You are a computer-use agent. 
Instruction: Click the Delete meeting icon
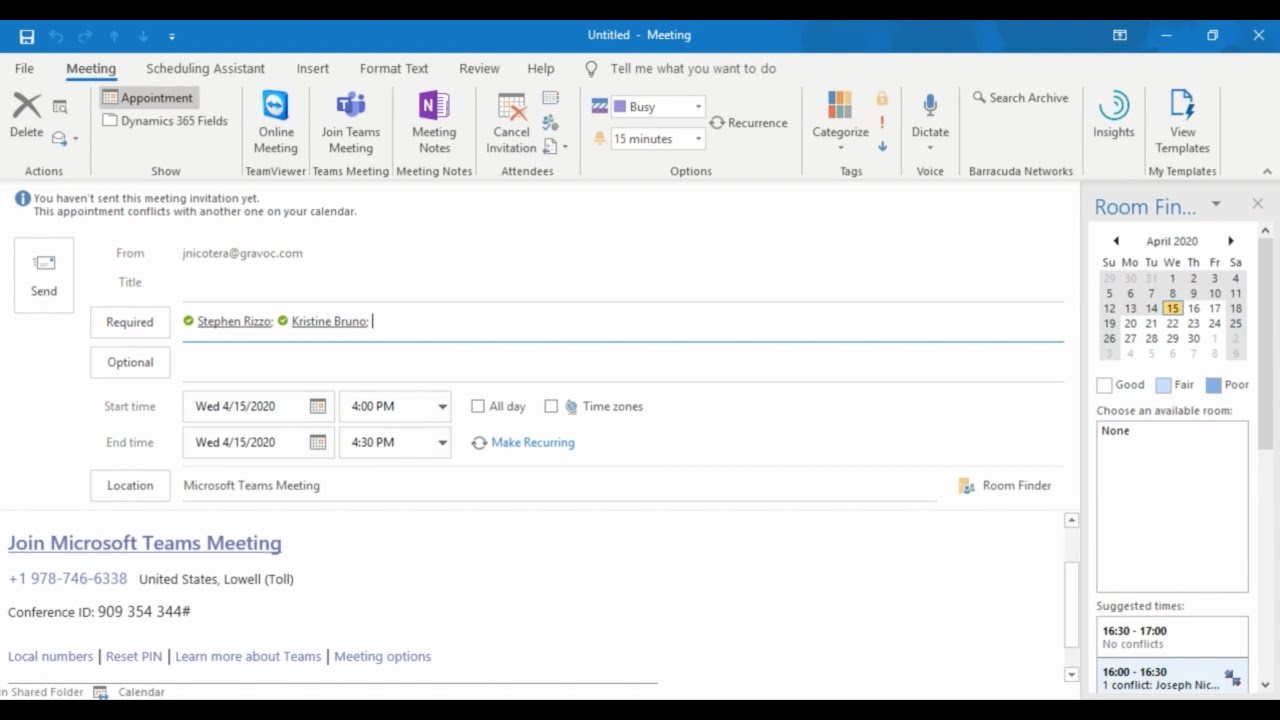point(26,106)
